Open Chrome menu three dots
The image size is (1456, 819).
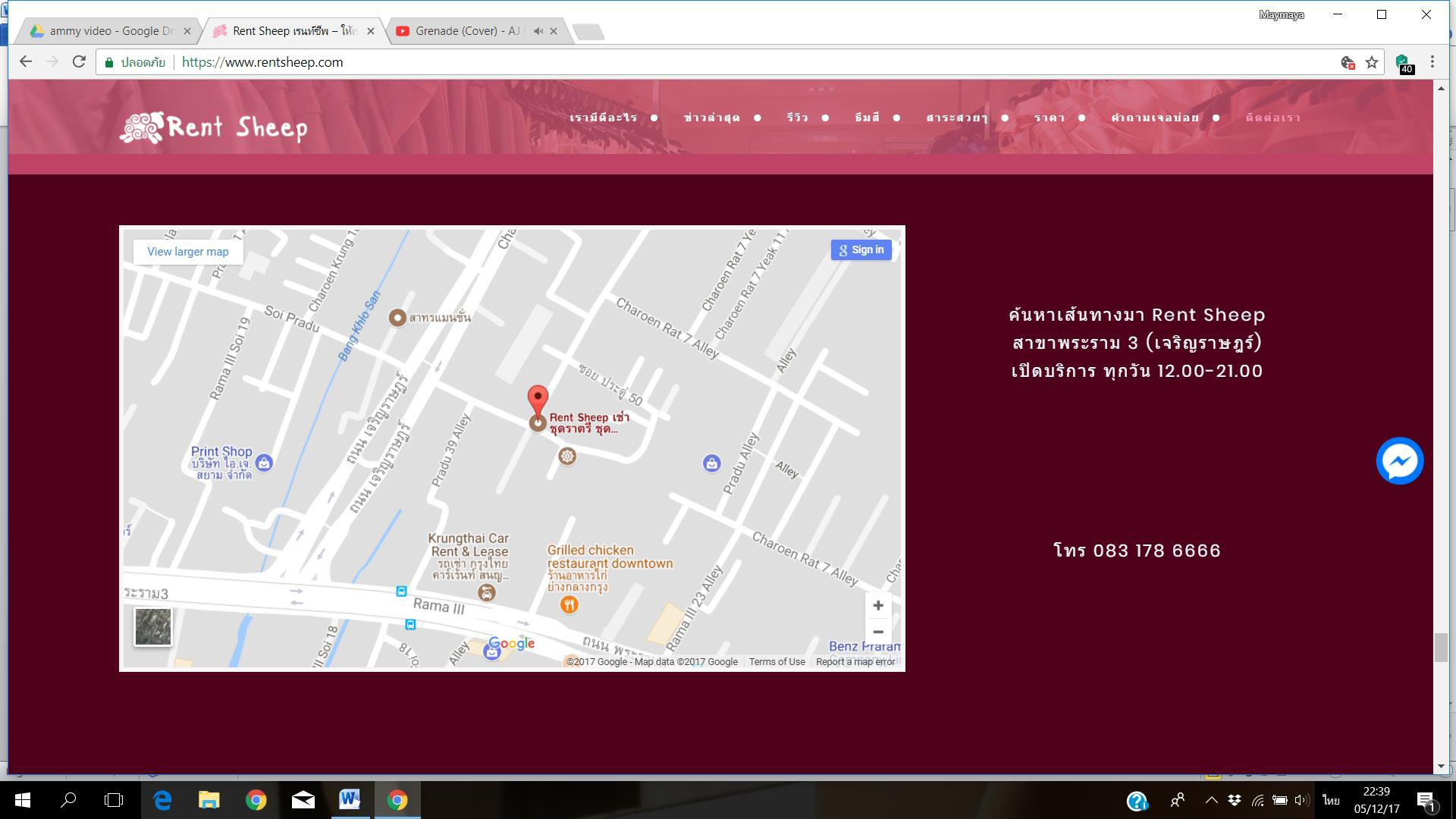click(1432, 62)
